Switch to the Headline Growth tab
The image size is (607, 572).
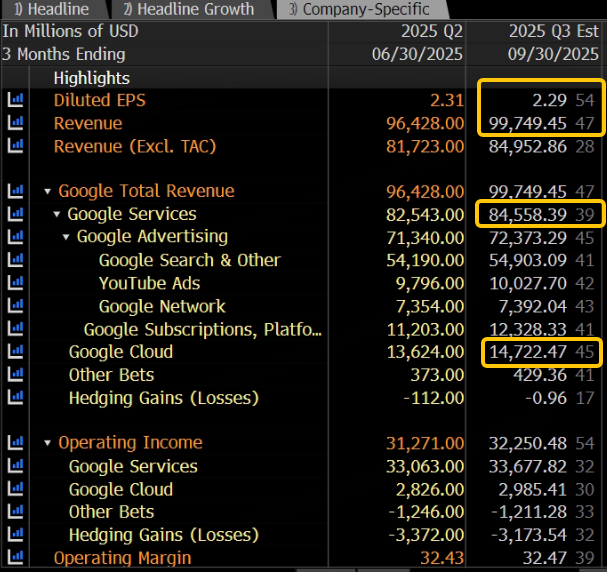click(x=191, y=9)
